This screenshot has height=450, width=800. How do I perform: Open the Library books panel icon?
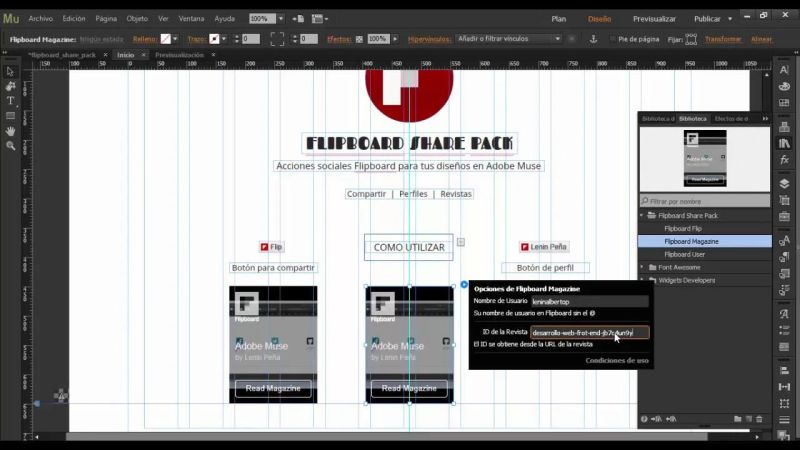[x=784, y=143]
